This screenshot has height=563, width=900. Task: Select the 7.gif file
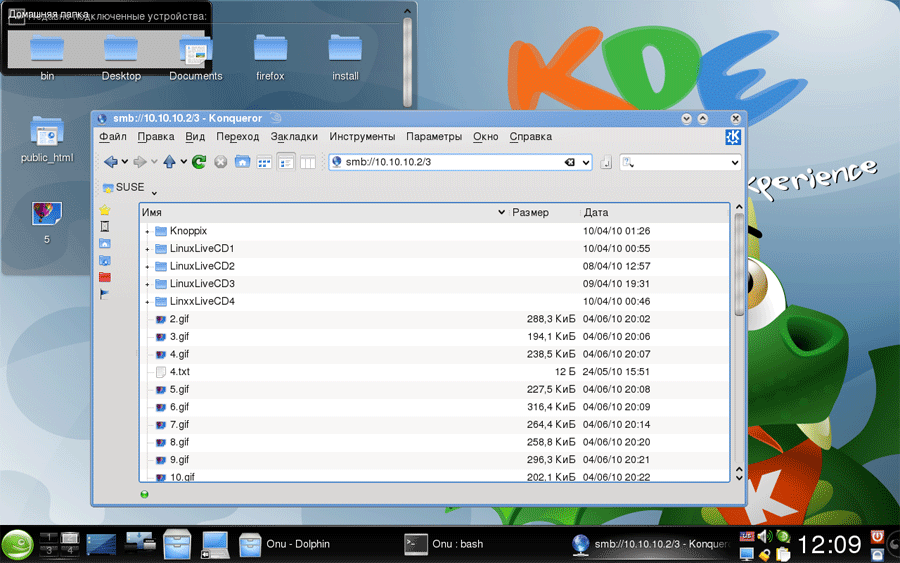click(179, 425)
